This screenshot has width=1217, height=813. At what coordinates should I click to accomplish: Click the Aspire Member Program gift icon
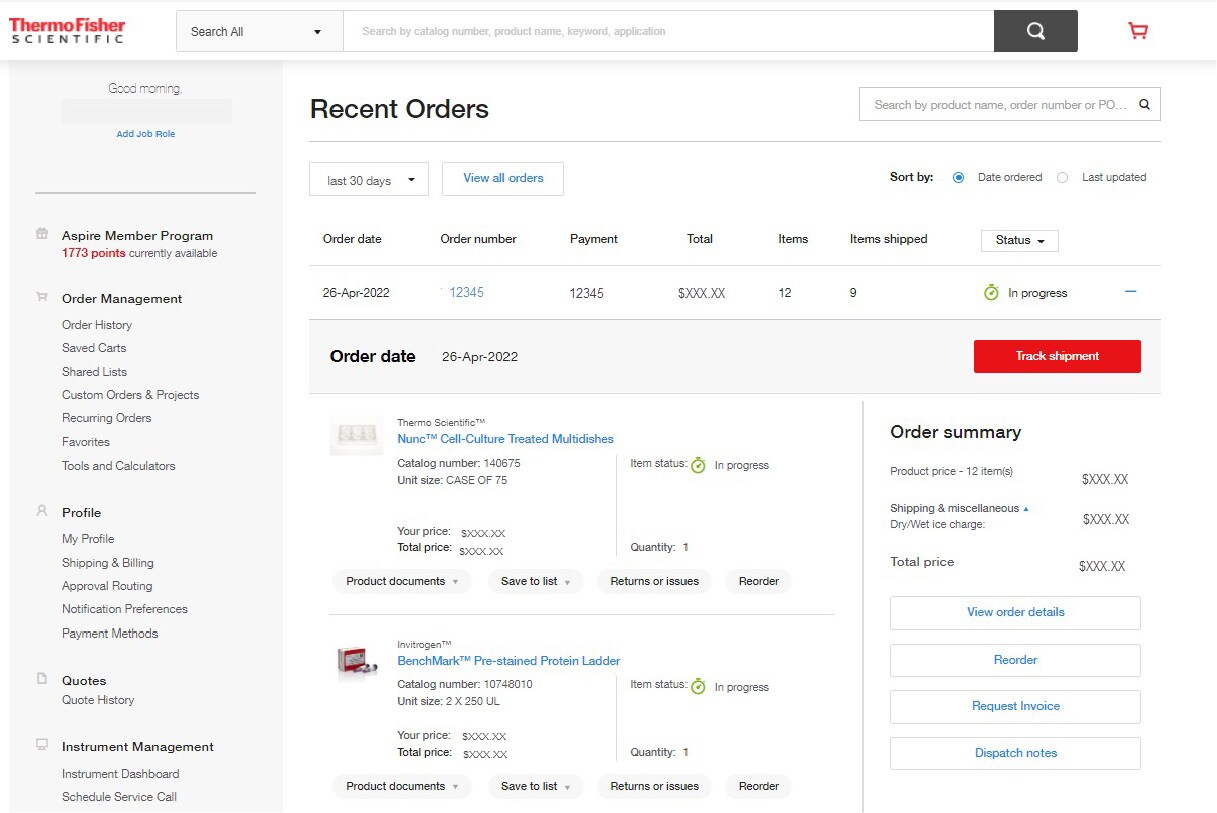click(x=42, y=234)
